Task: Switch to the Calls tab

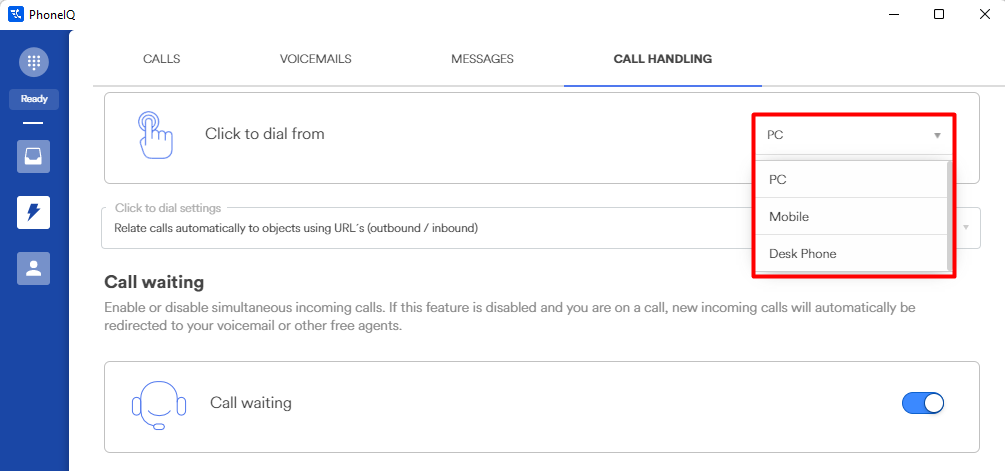Action: [162, 59]
